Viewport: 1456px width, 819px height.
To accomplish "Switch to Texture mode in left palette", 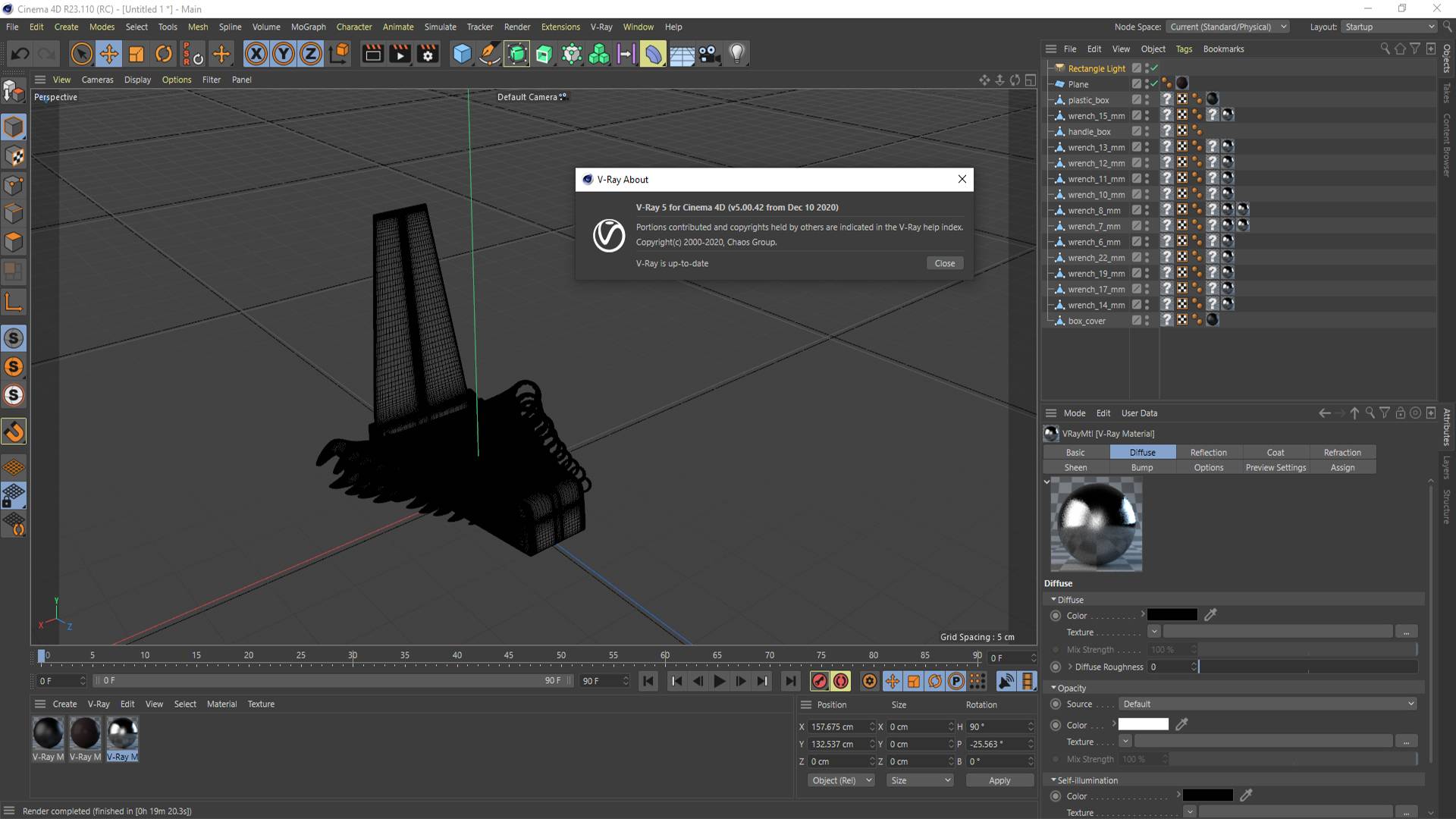I will tap(14, 156).
